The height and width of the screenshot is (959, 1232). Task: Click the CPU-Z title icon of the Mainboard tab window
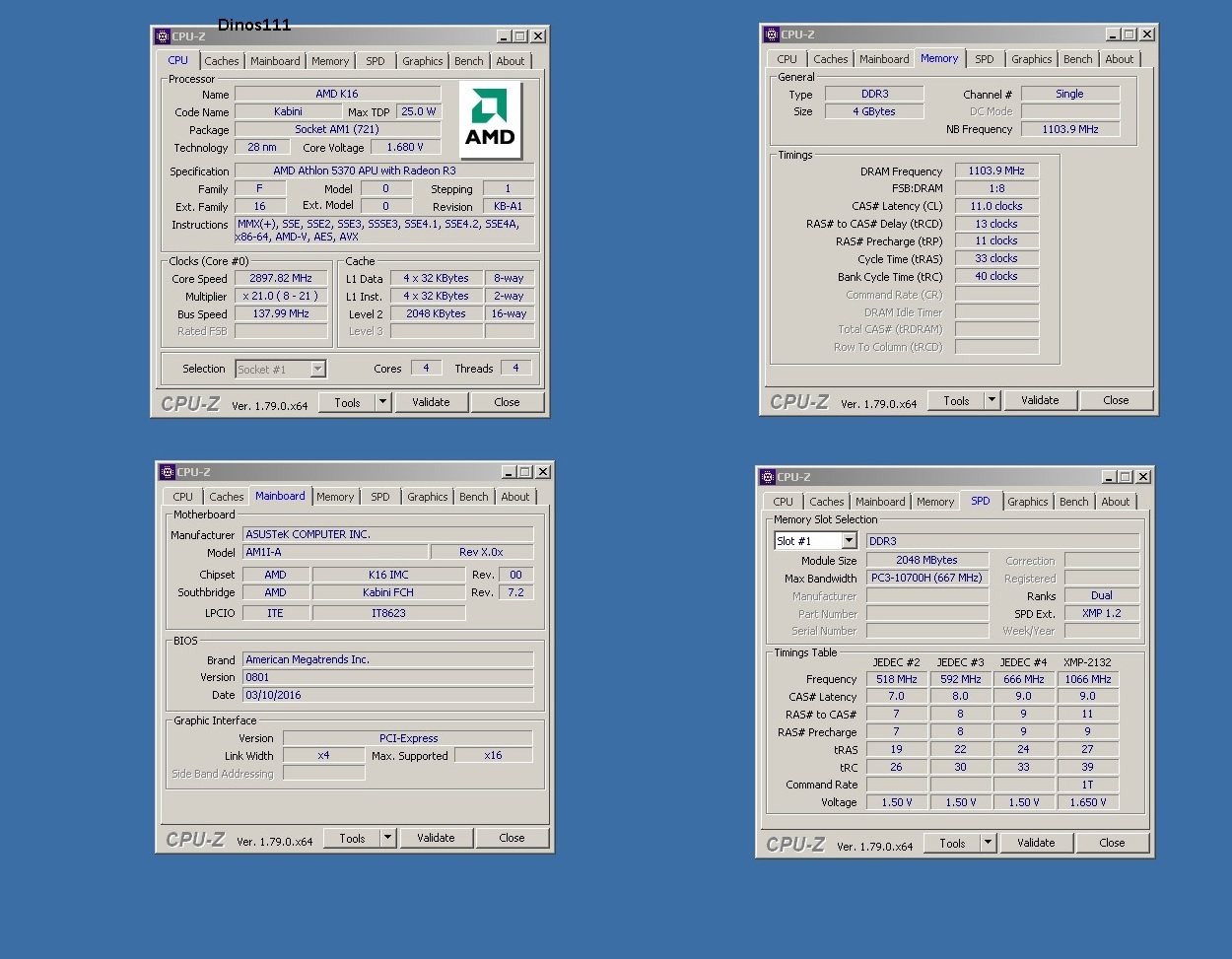point(168,472)
